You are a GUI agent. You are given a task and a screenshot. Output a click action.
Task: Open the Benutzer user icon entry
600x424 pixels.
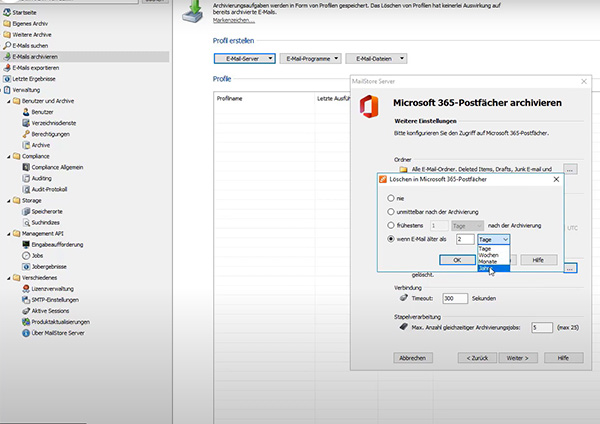(x=24, y=112)
